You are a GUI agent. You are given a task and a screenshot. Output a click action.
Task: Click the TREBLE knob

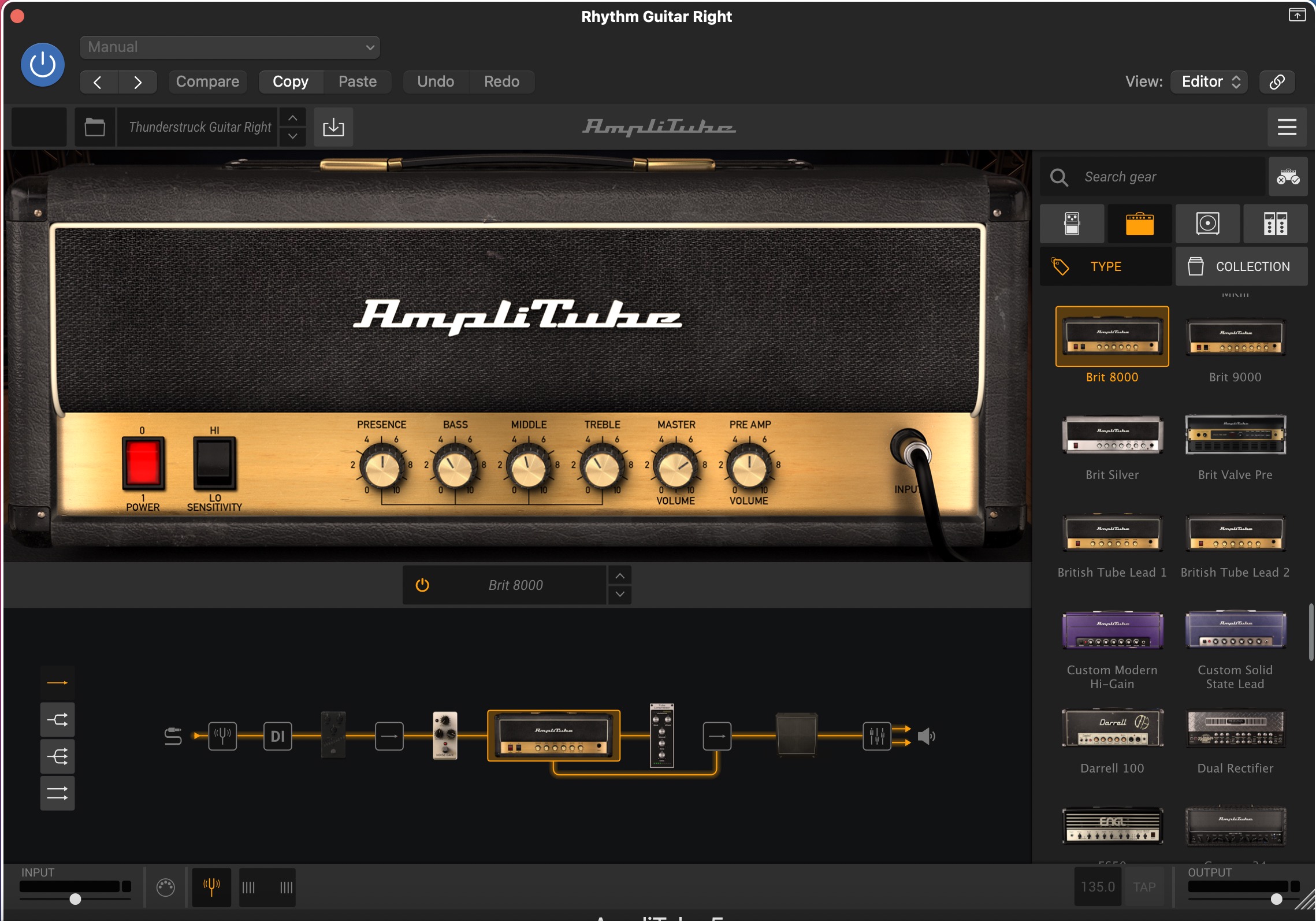pos(602,466)
